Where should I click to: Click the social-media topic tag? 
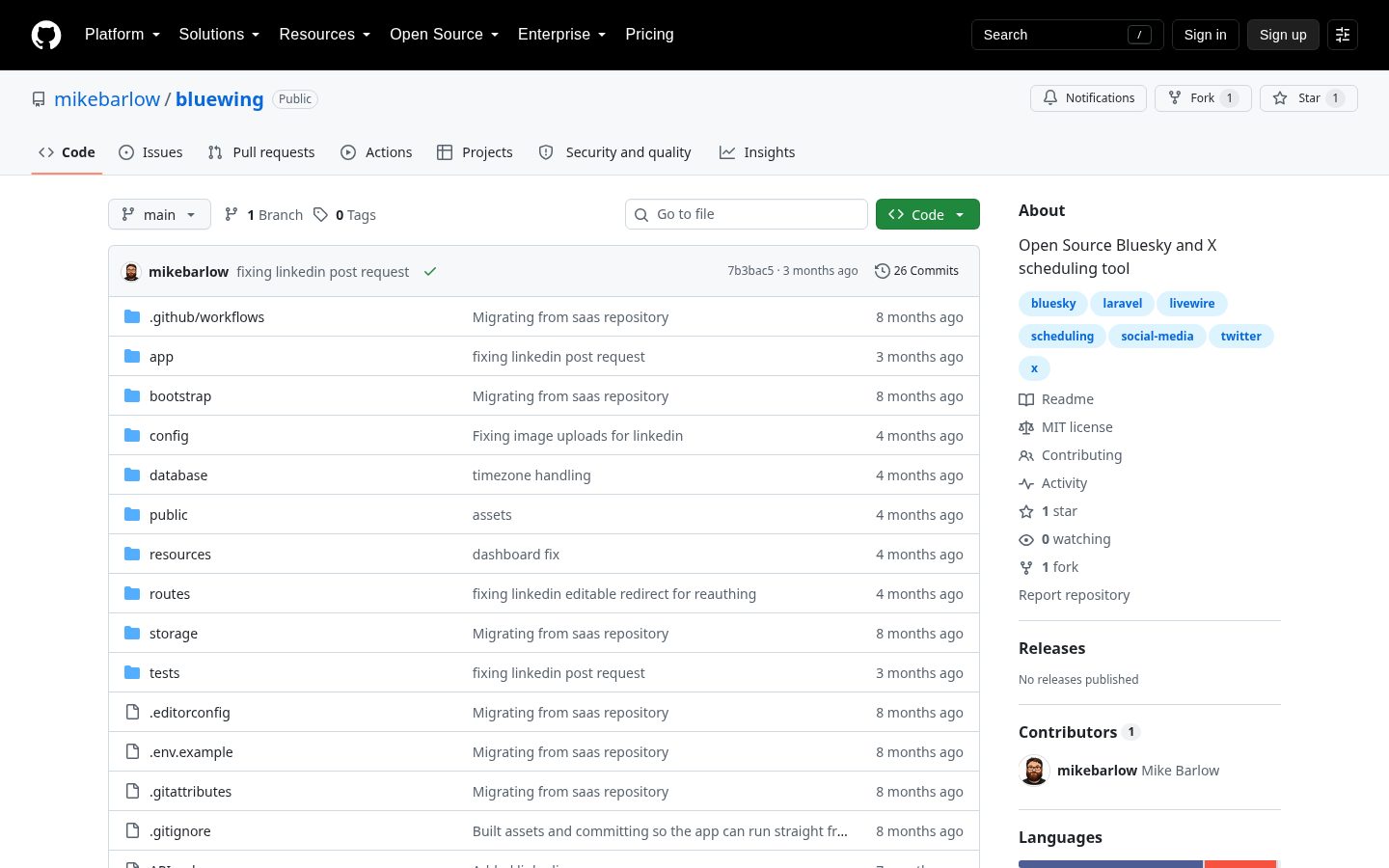(x=1157, y=337)
